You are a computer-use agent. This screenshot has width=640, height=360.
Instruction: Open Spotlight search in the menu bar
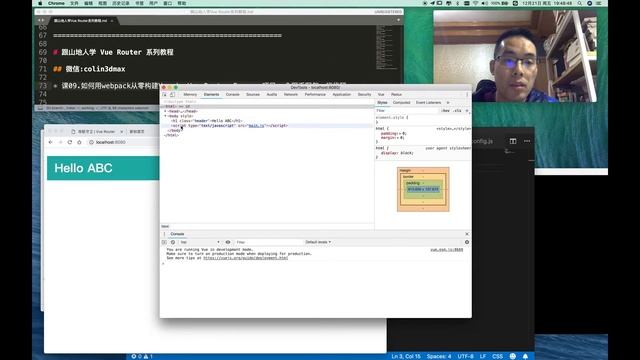[580, 3]
